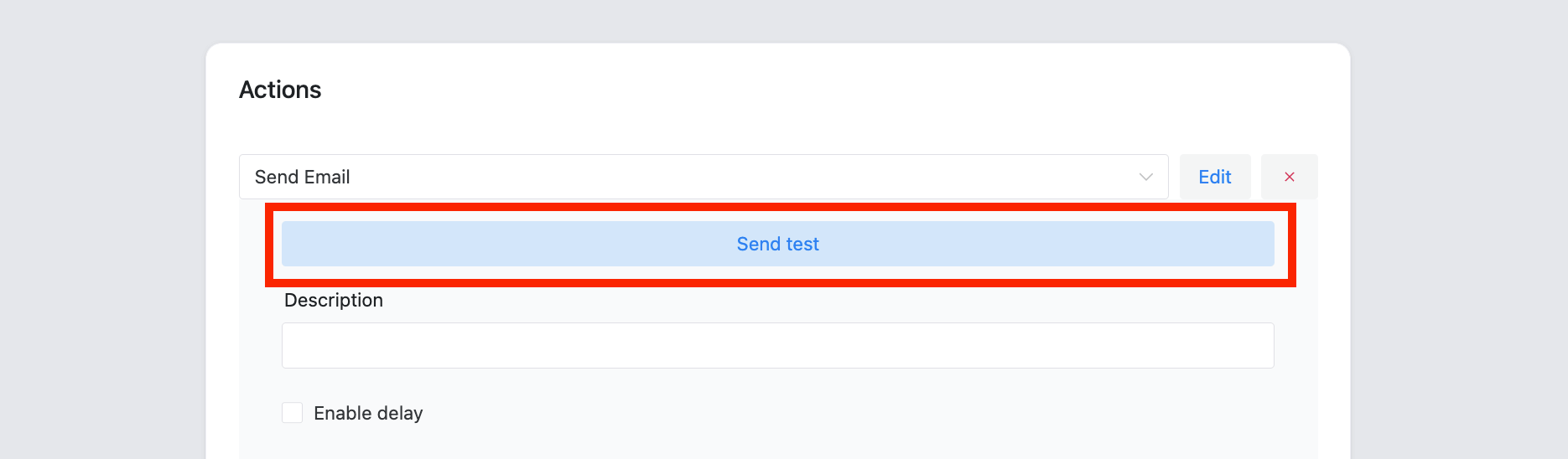This screenshot has width=1568, height=459.
Task: Click the Send test label text
Action: pos(777,244)
